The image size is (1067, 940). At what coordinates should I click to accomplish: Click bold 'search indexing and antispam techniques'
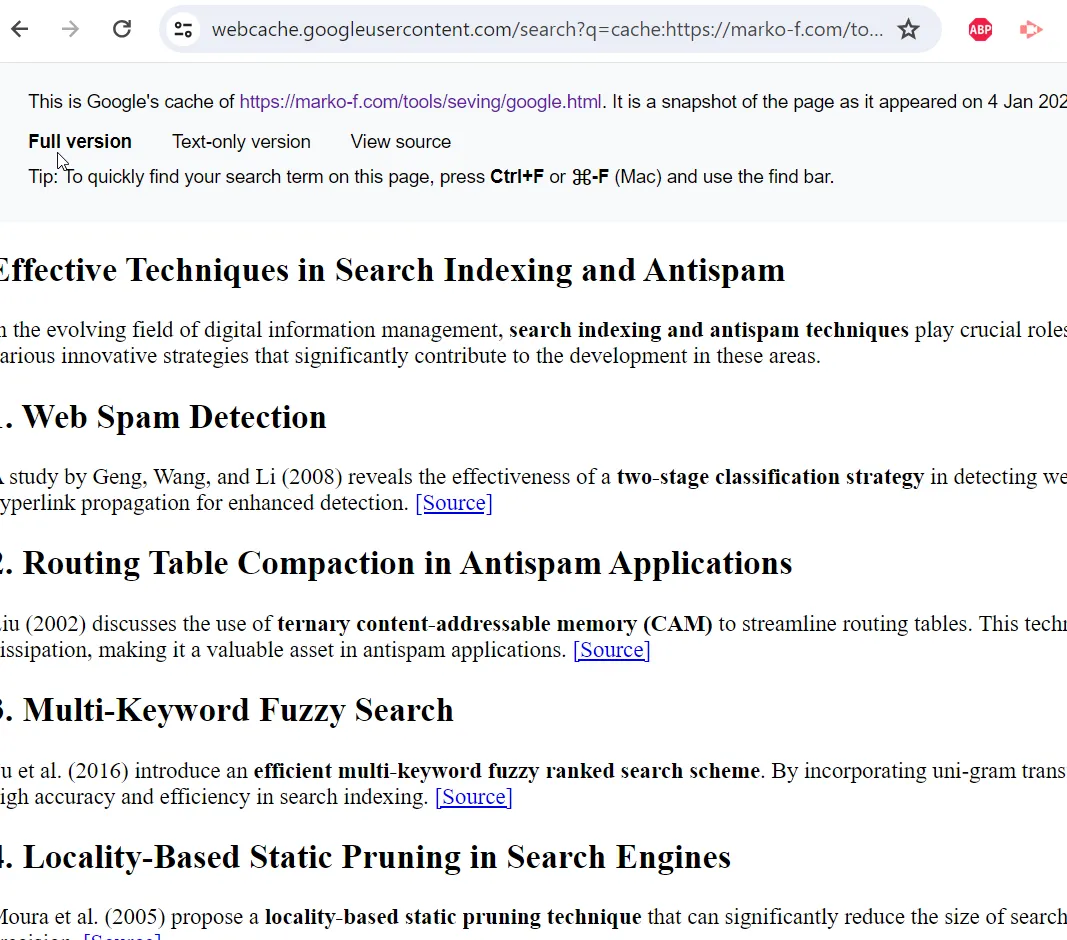click(709, 330)
